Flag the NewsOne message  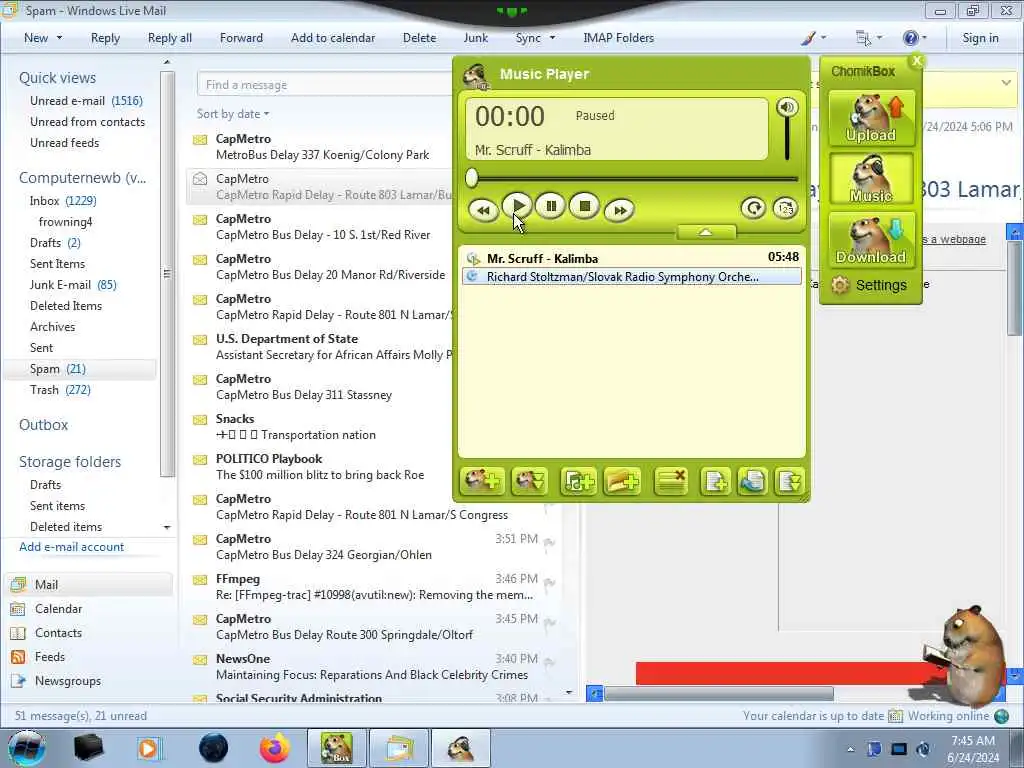coord(549,662)
